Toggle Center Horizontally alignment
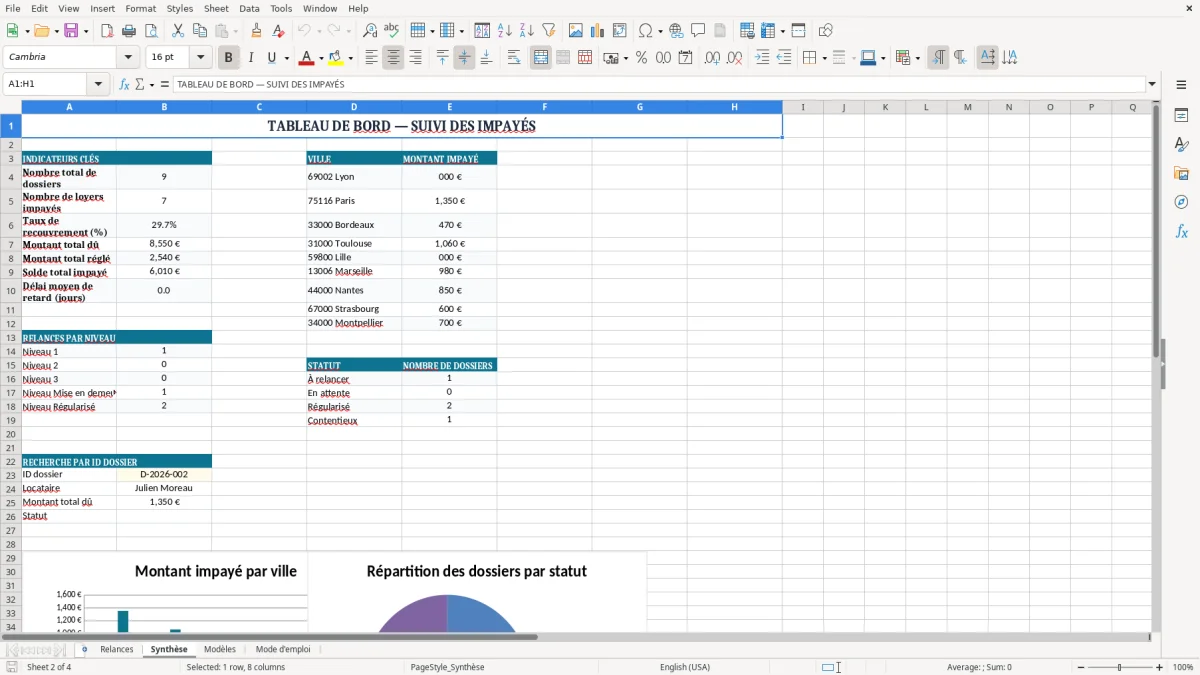1200x675 pixels. pos(393,58)
